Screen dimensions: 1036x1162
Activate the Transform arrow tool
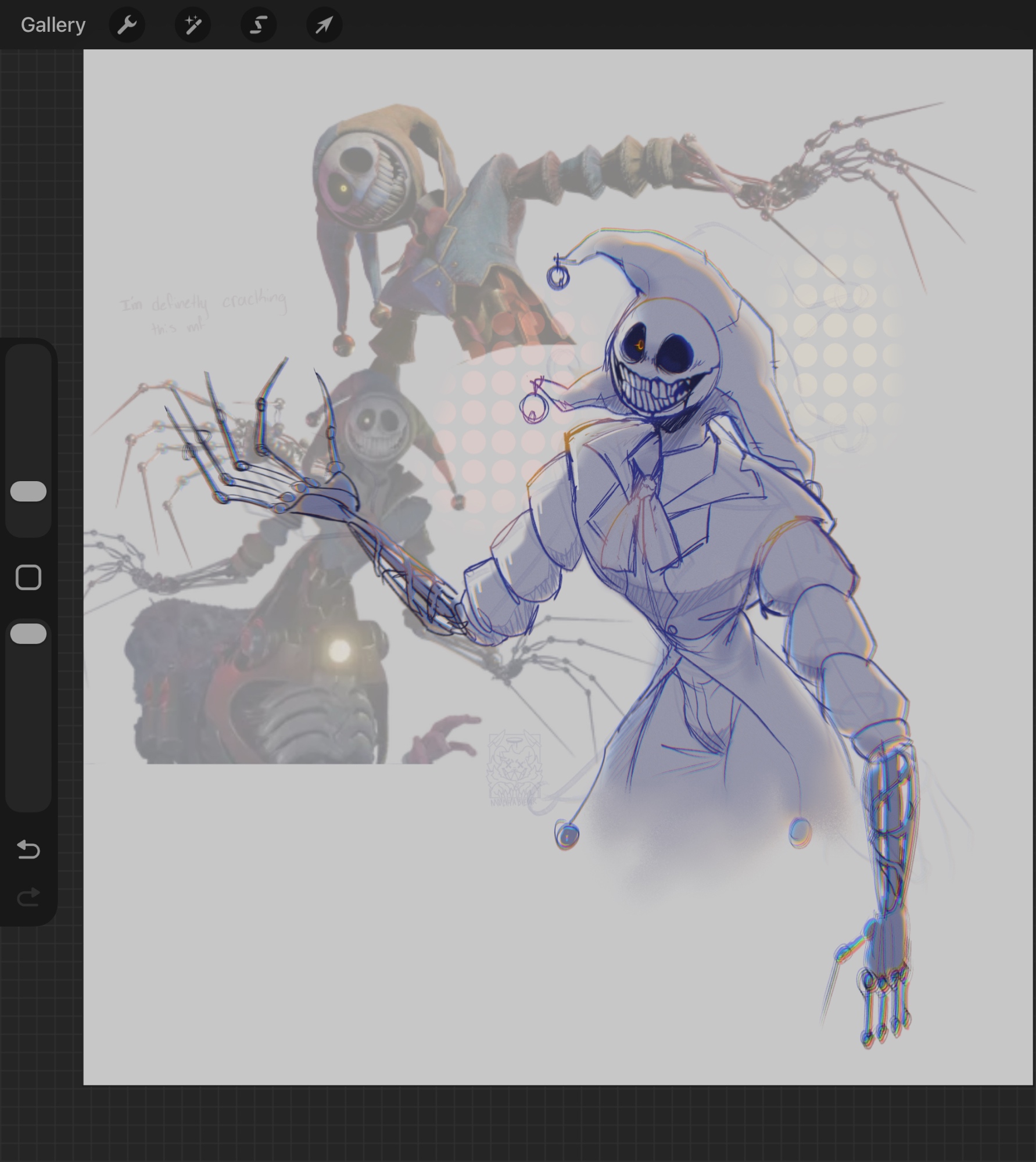(324, 25)
